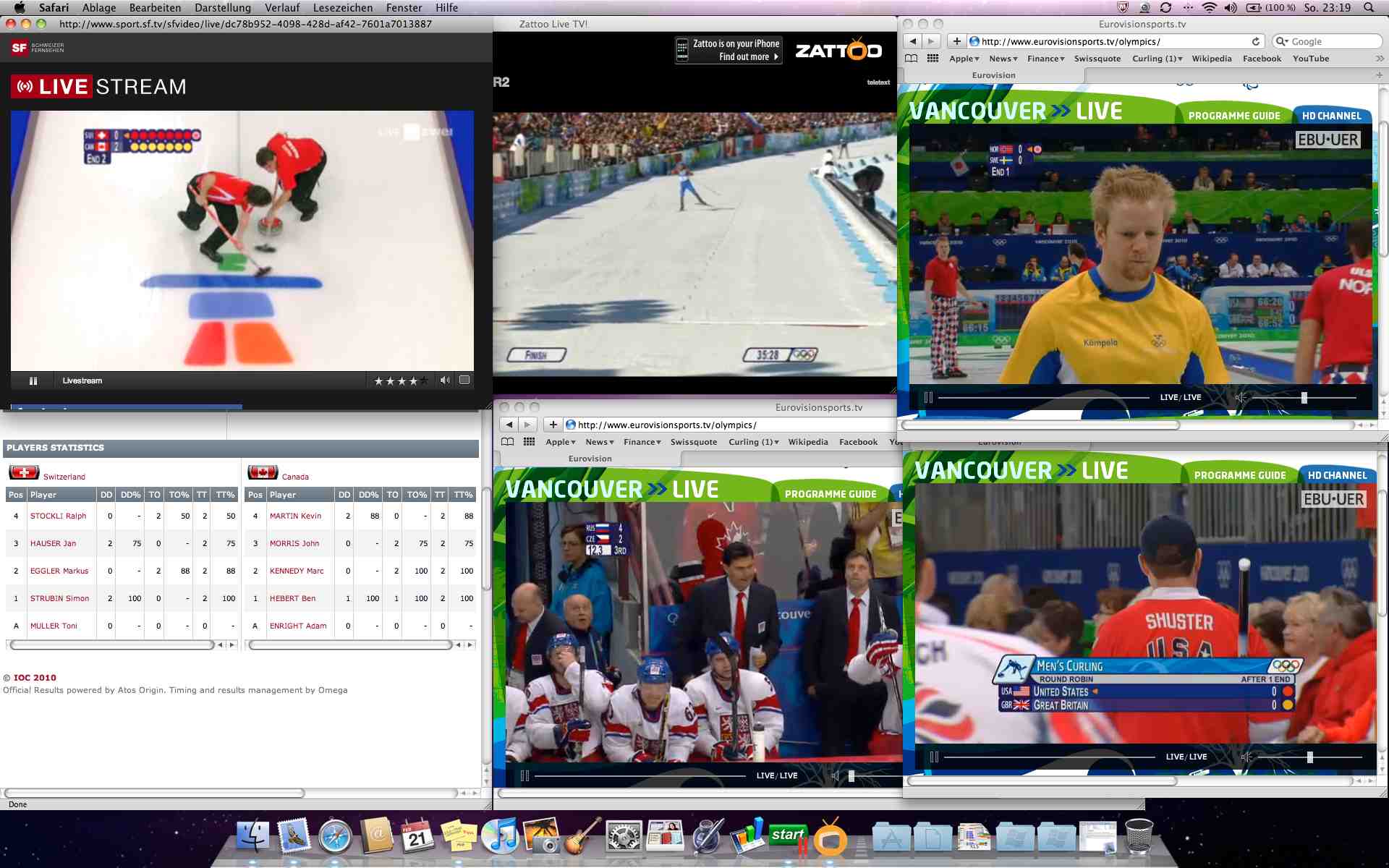Reload page in top-right Eurovisionsports window

tap(1256, 41)
